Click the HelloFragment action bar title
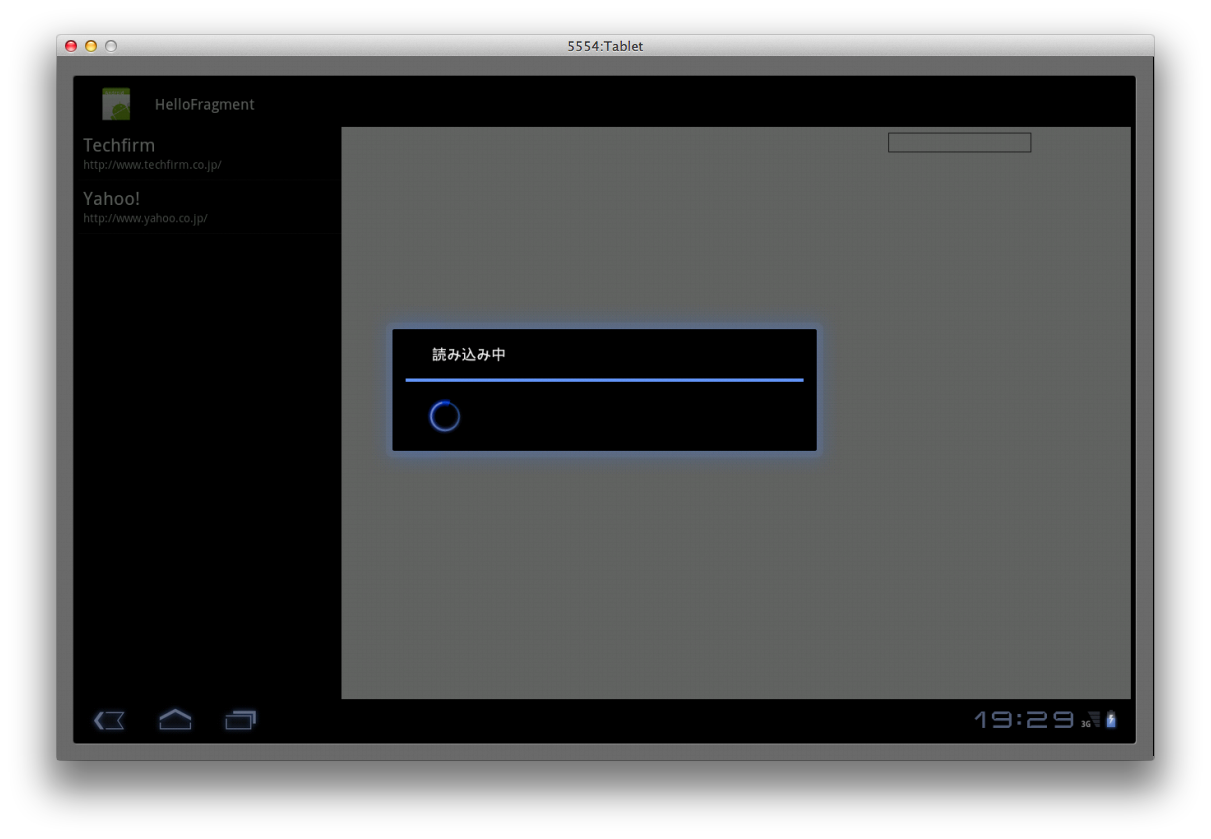This screenshot has width=1211, height=839. tap(205, 104)
